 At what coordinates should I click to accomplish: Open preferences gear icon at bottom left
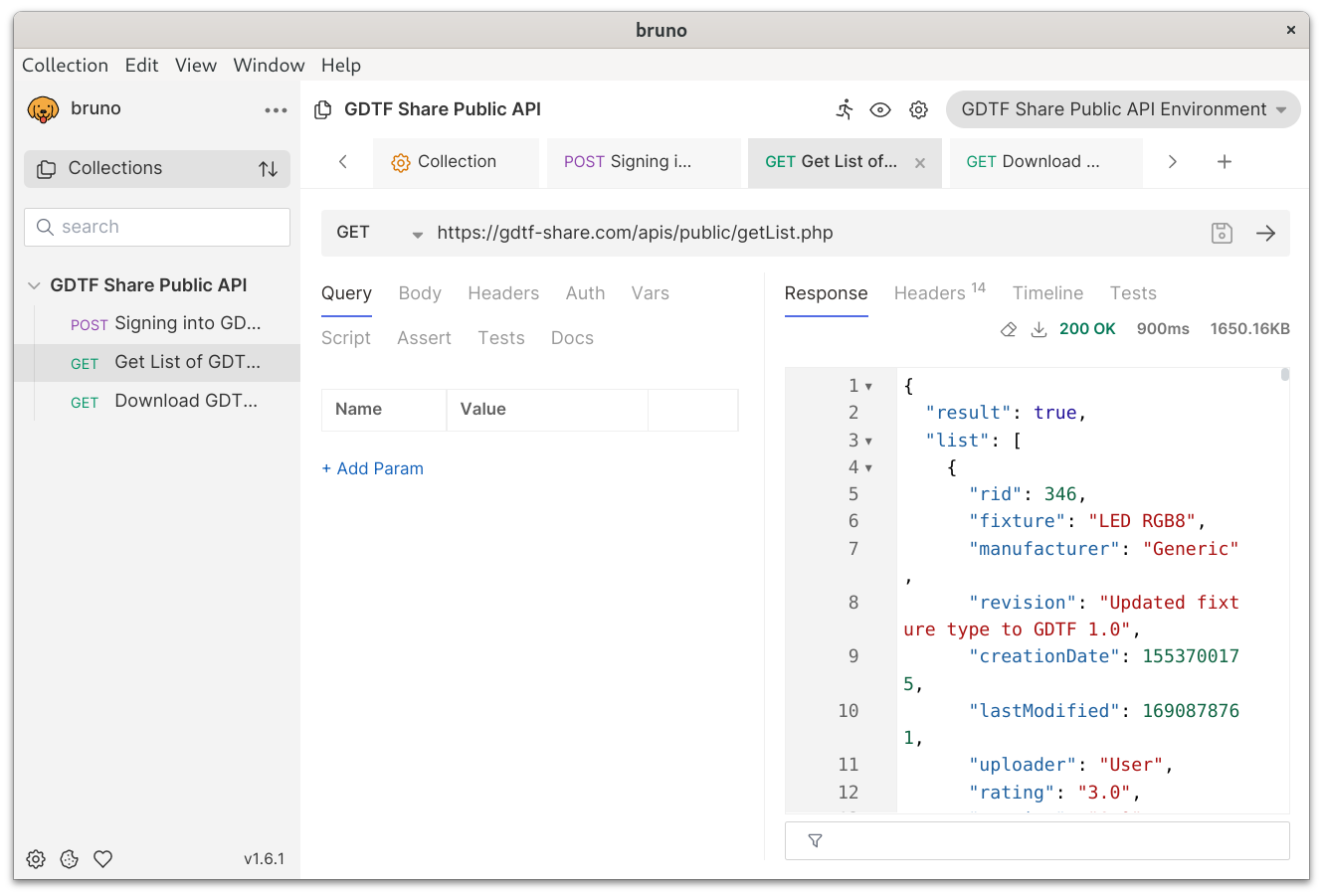pyautogui.click(x=36, y=859)
